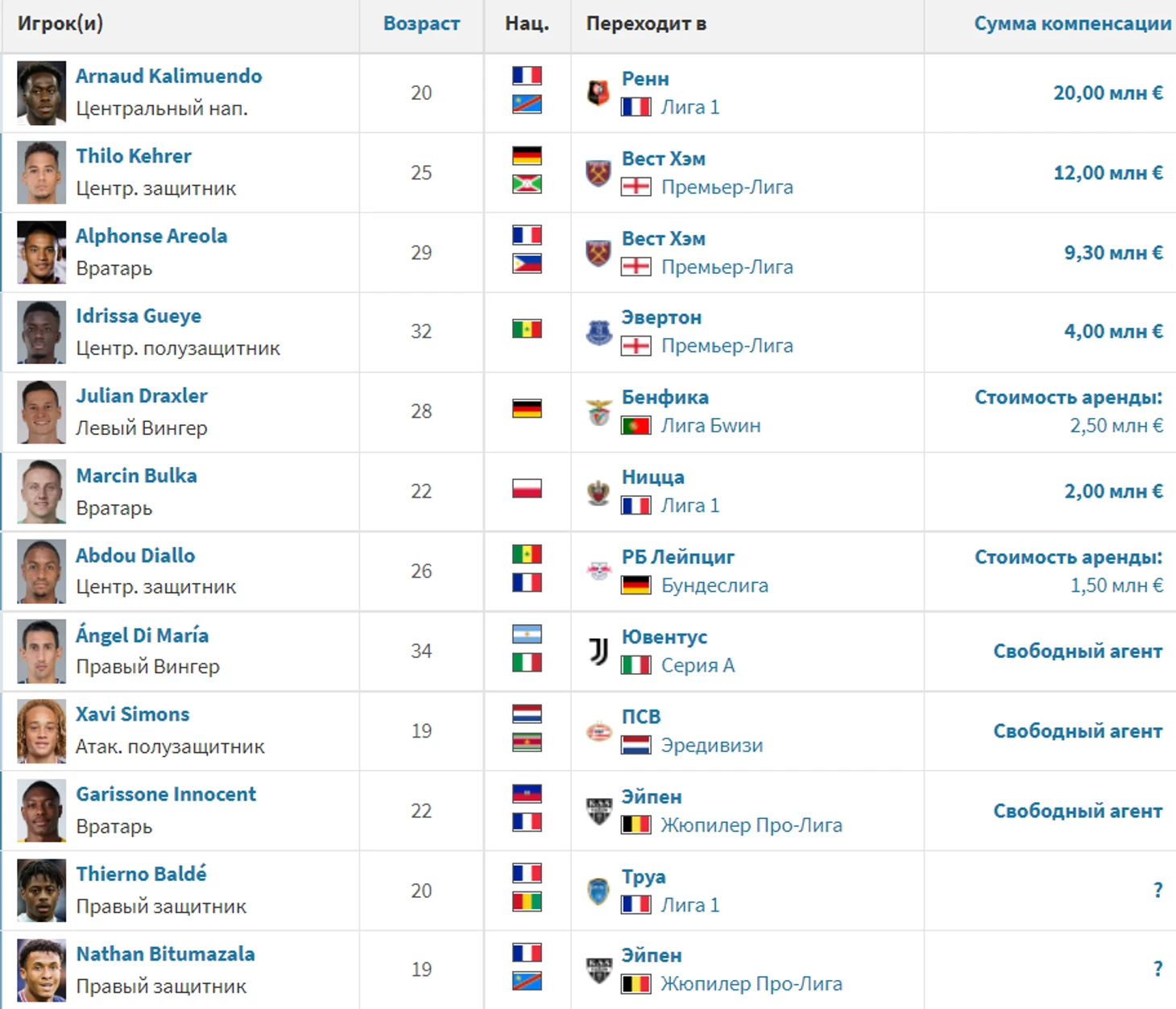Open the Эвертон club link
Screen dimensions: 1176x1009
(661, 317)
